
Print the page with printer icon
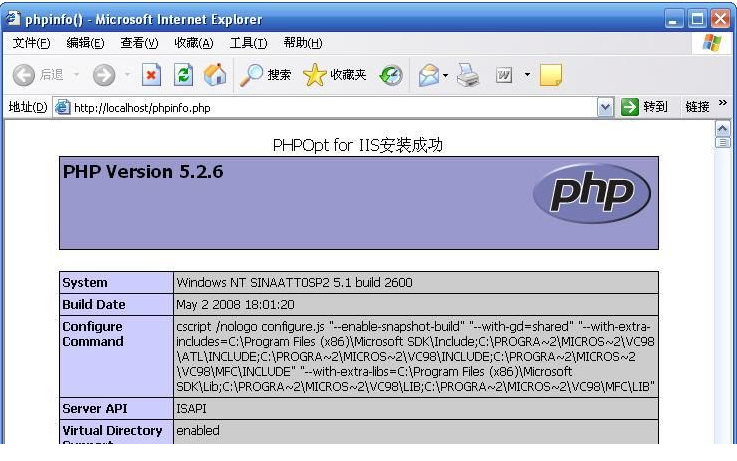tap(468, 75)
